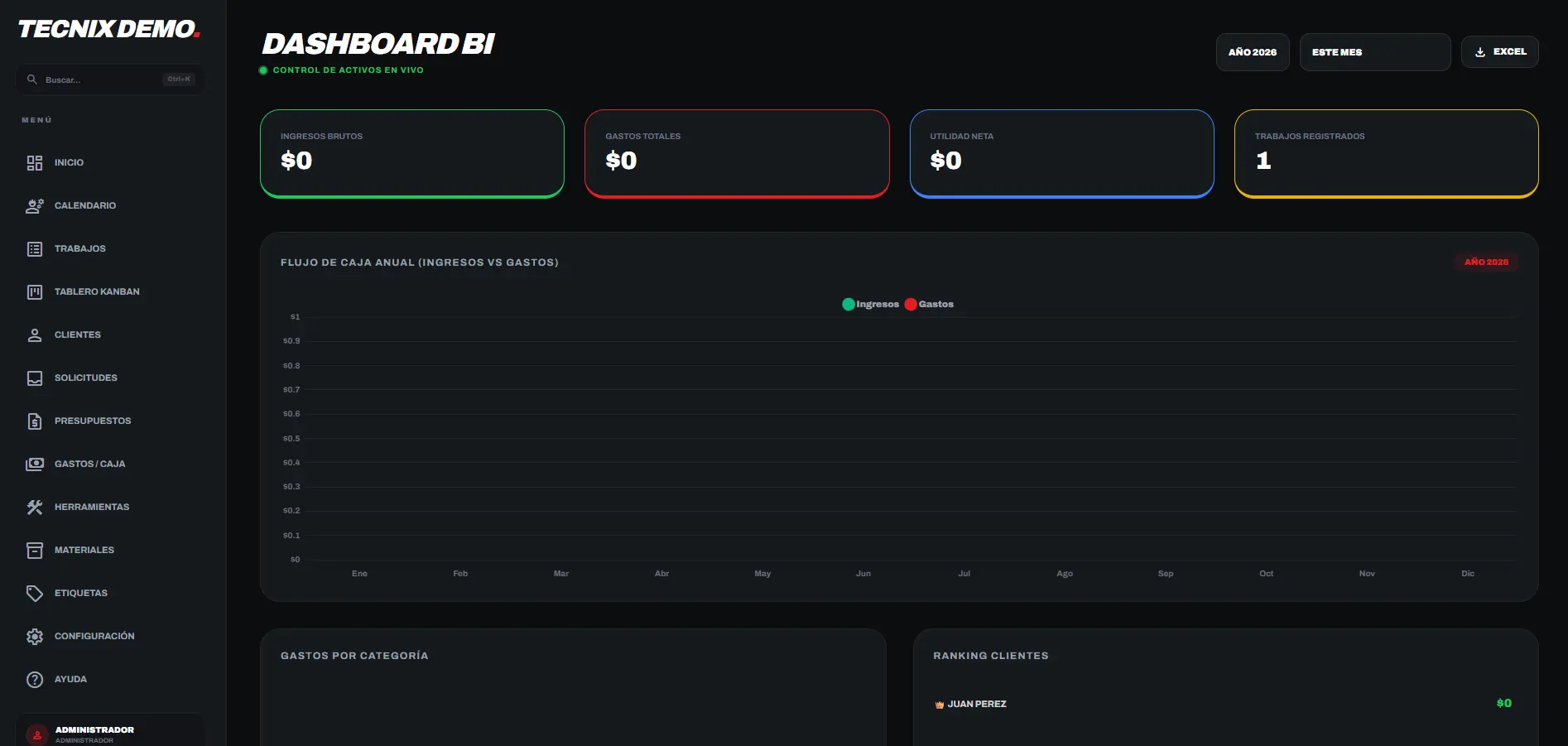
Task: Navigate to Solicitudes in the sidebar
Action: [x=85, y=378]
